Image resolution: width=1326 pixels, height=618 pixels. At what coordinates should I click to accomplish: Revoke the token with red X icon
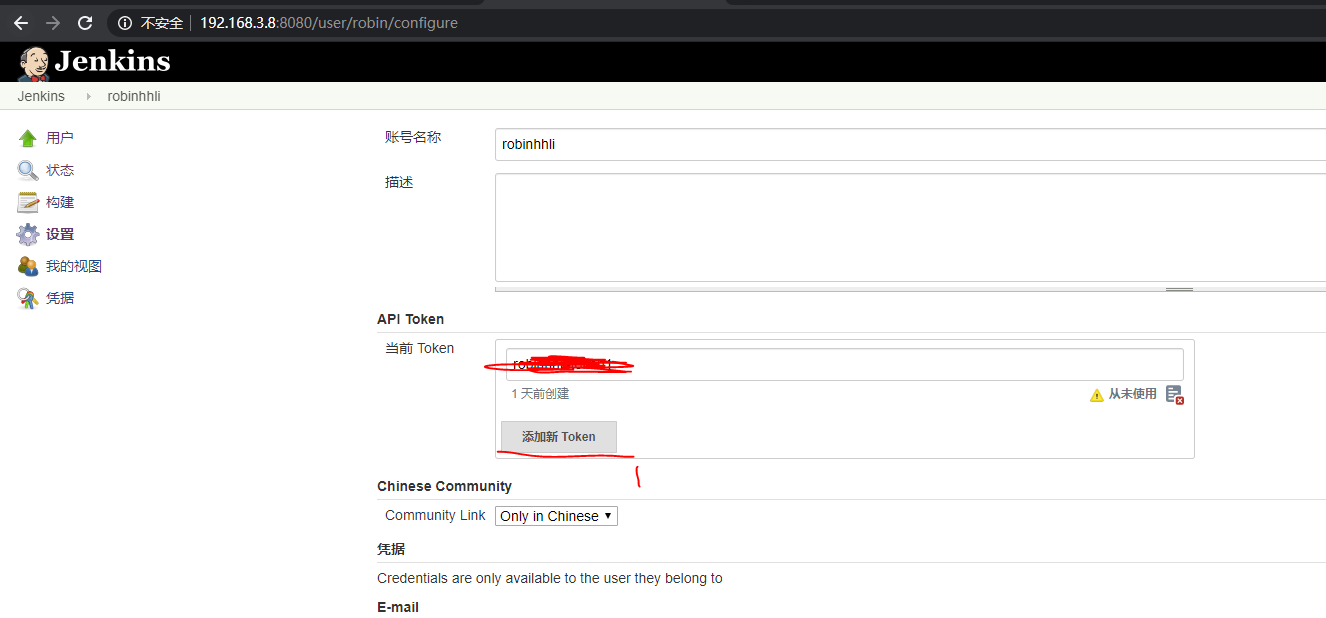(1175, 394)
